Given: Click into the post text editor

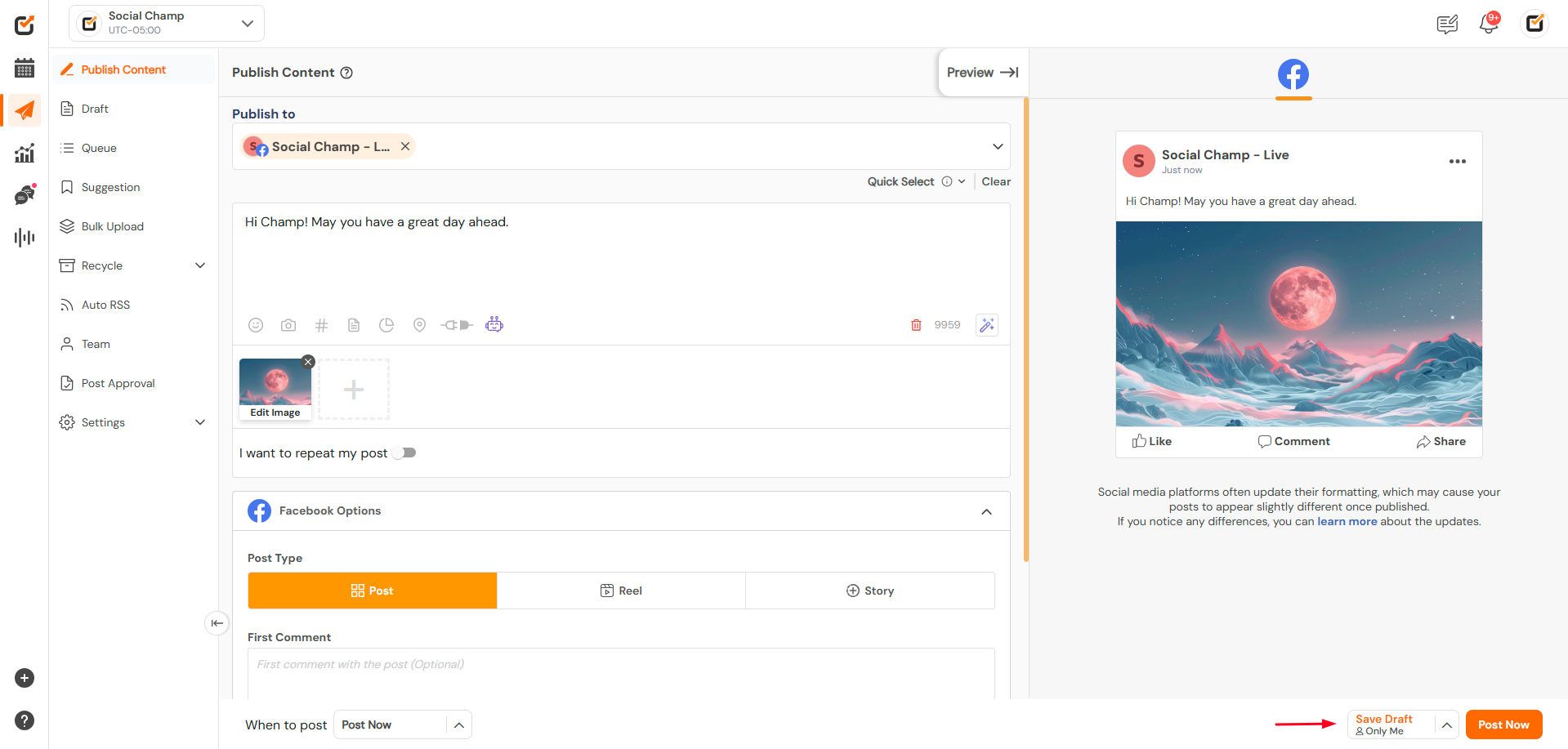Looking at the screenshot, I should (621, 257).
